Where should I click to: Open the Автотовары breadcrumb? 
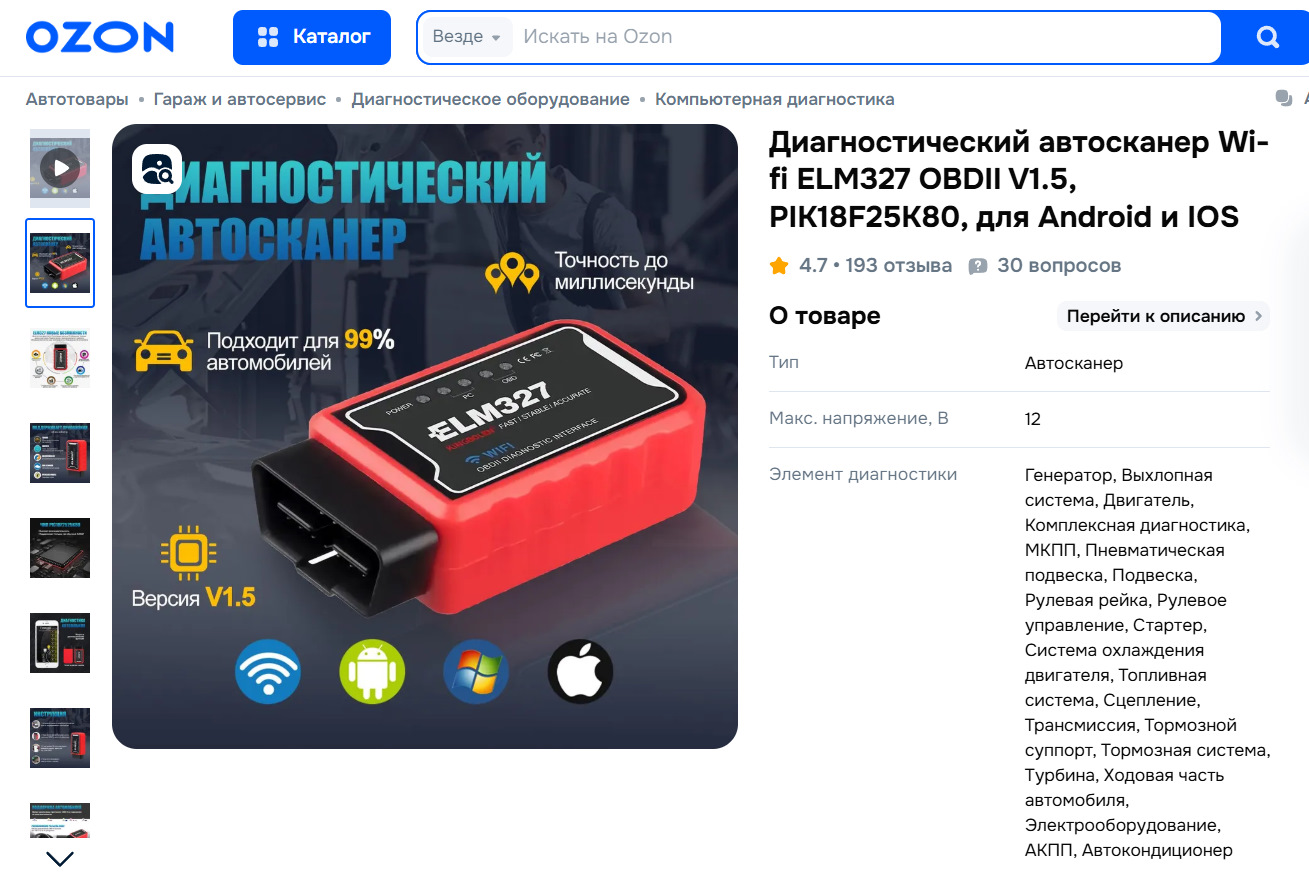(x=77, y=99)
